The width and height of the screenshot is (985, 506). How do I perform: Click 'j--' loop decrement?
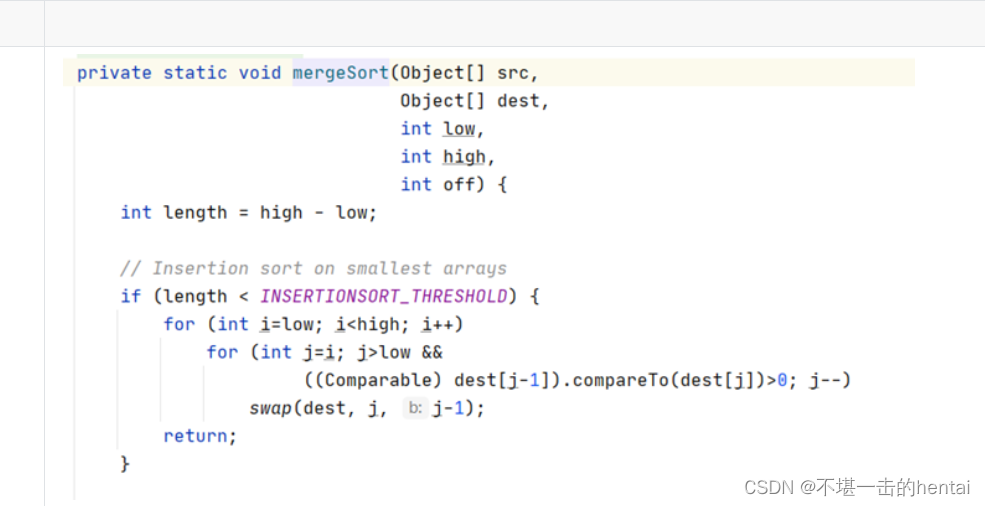click(x=825, y=380)
